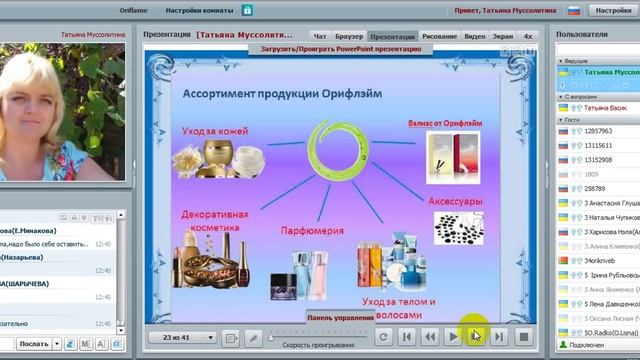Click the blue person icon beside send
The width and height of the screenshot is (640, 360).
click(x=70, y=344)
